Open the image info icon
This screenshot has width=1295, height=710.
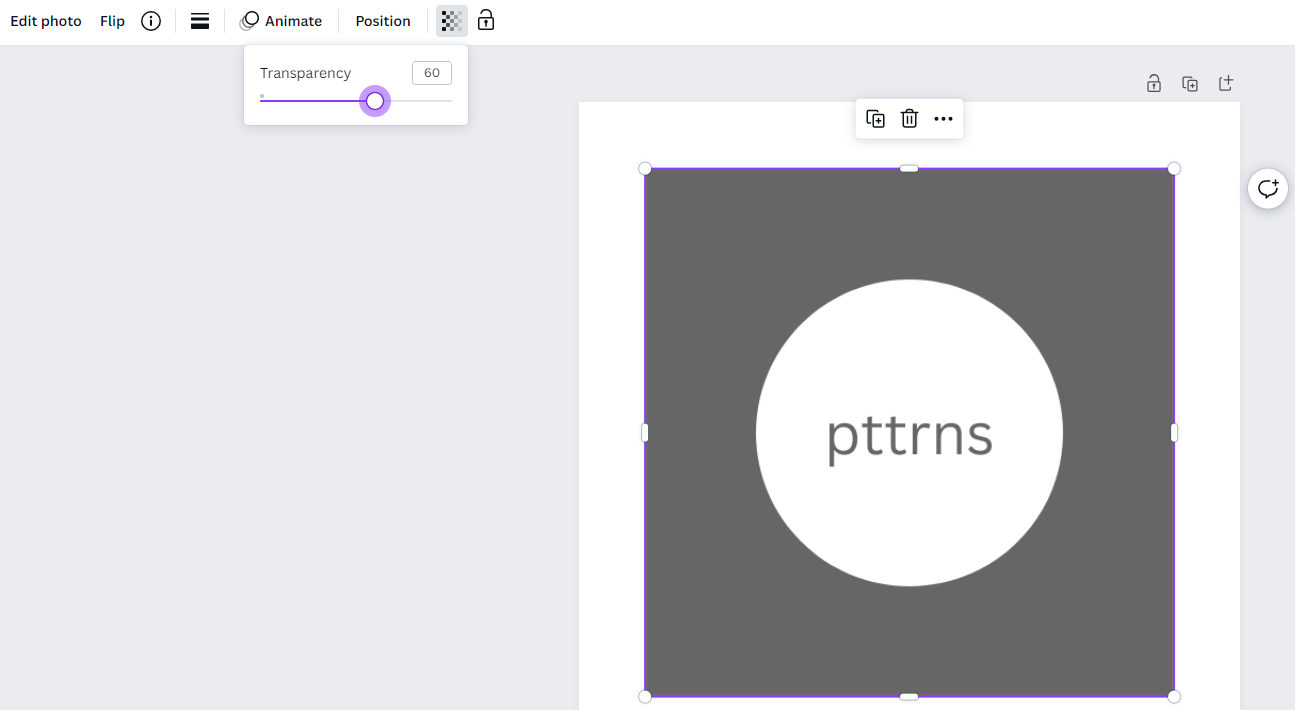(x=151, y=21)
